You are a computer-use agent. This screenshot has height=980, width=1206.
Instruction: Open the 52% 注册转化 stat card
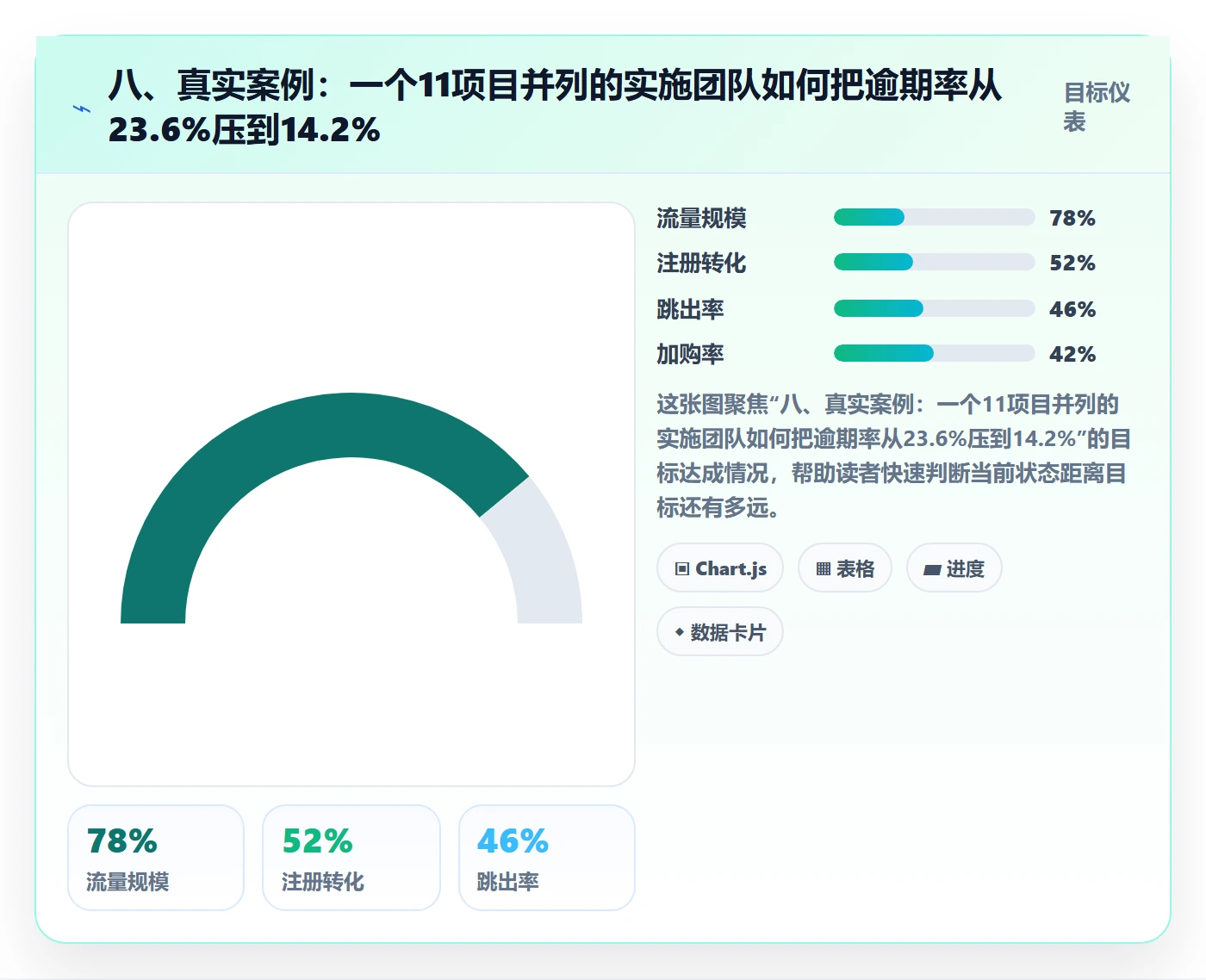[x=351, y=858]
